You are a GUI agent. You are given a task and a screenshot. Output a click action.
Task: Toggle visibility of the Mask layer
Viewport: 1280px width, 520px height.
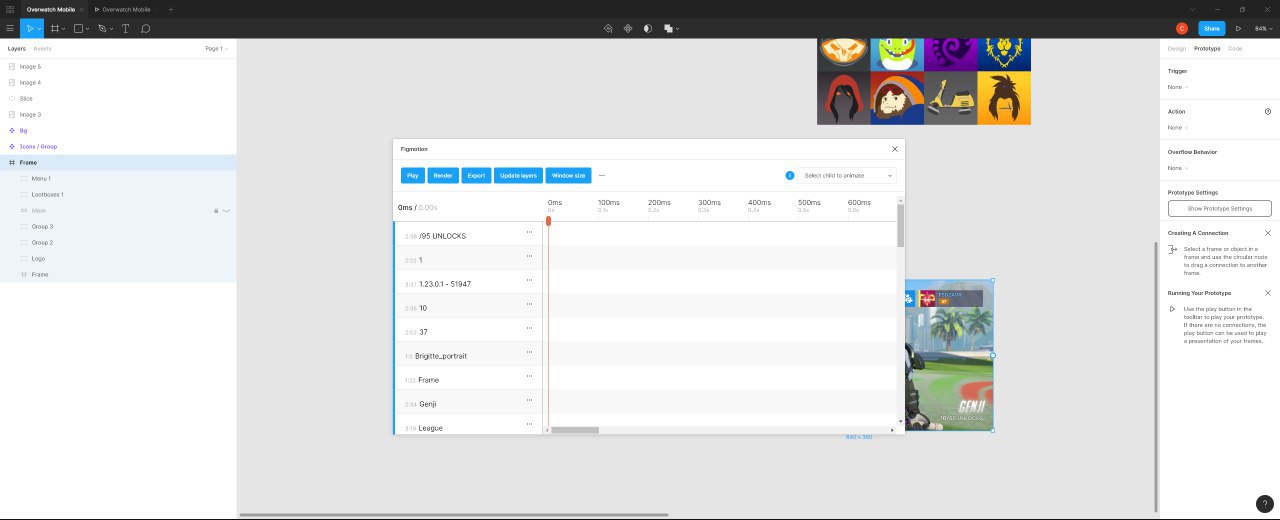[227, 210]
